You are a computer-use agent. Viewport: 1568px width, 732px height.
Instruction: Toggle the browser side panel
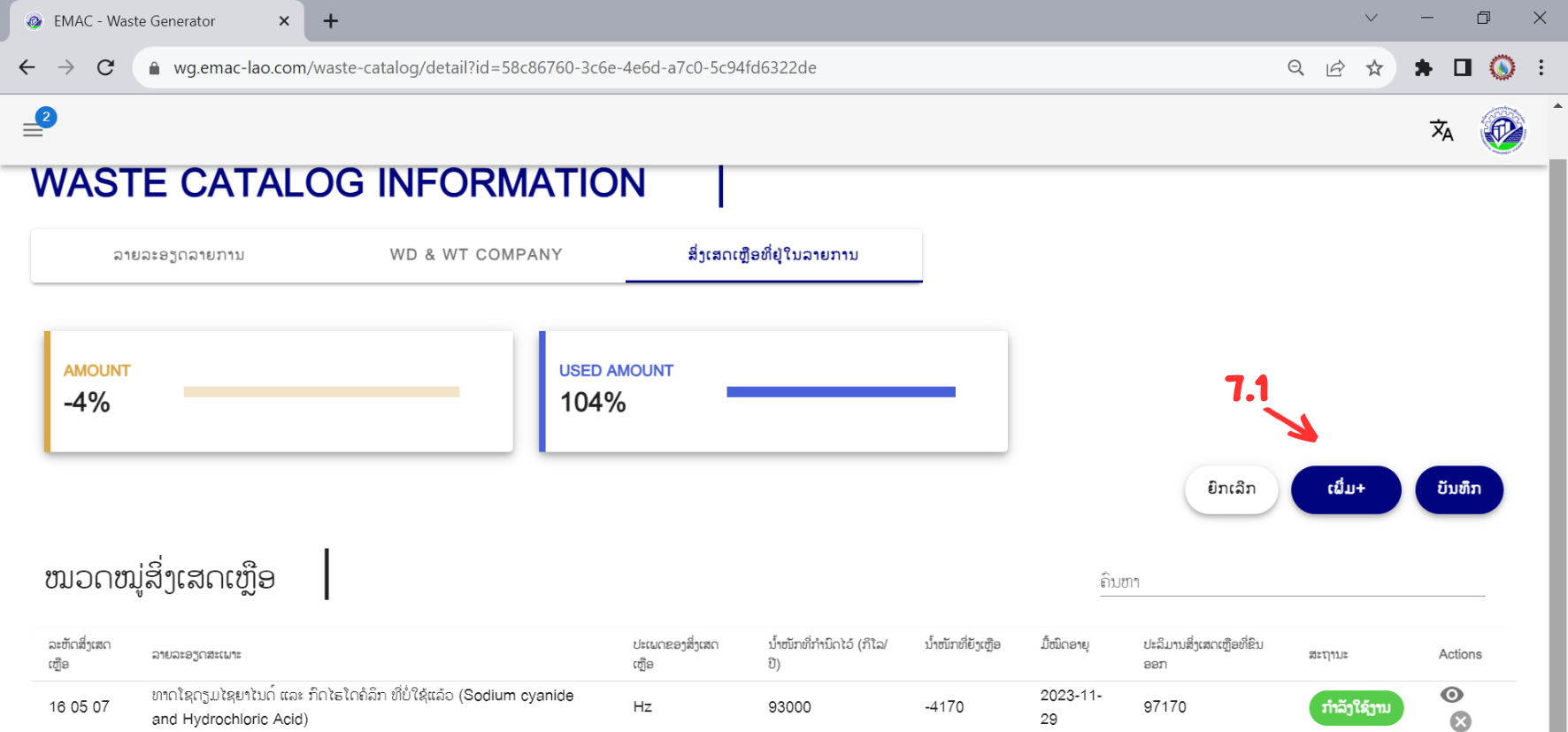tap(1463, 68)
